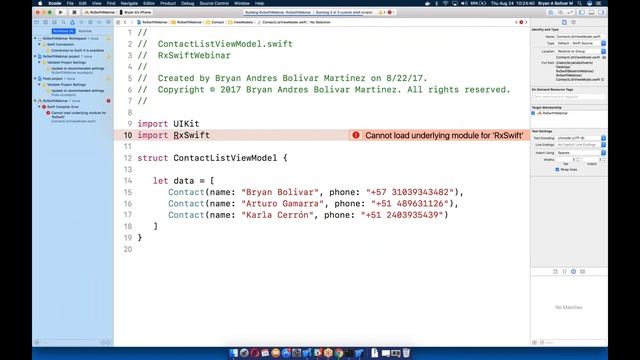Viewport: 640px width, 360px height.
Task: Select the File Template library icon
Action: click(x=555, y=271)
